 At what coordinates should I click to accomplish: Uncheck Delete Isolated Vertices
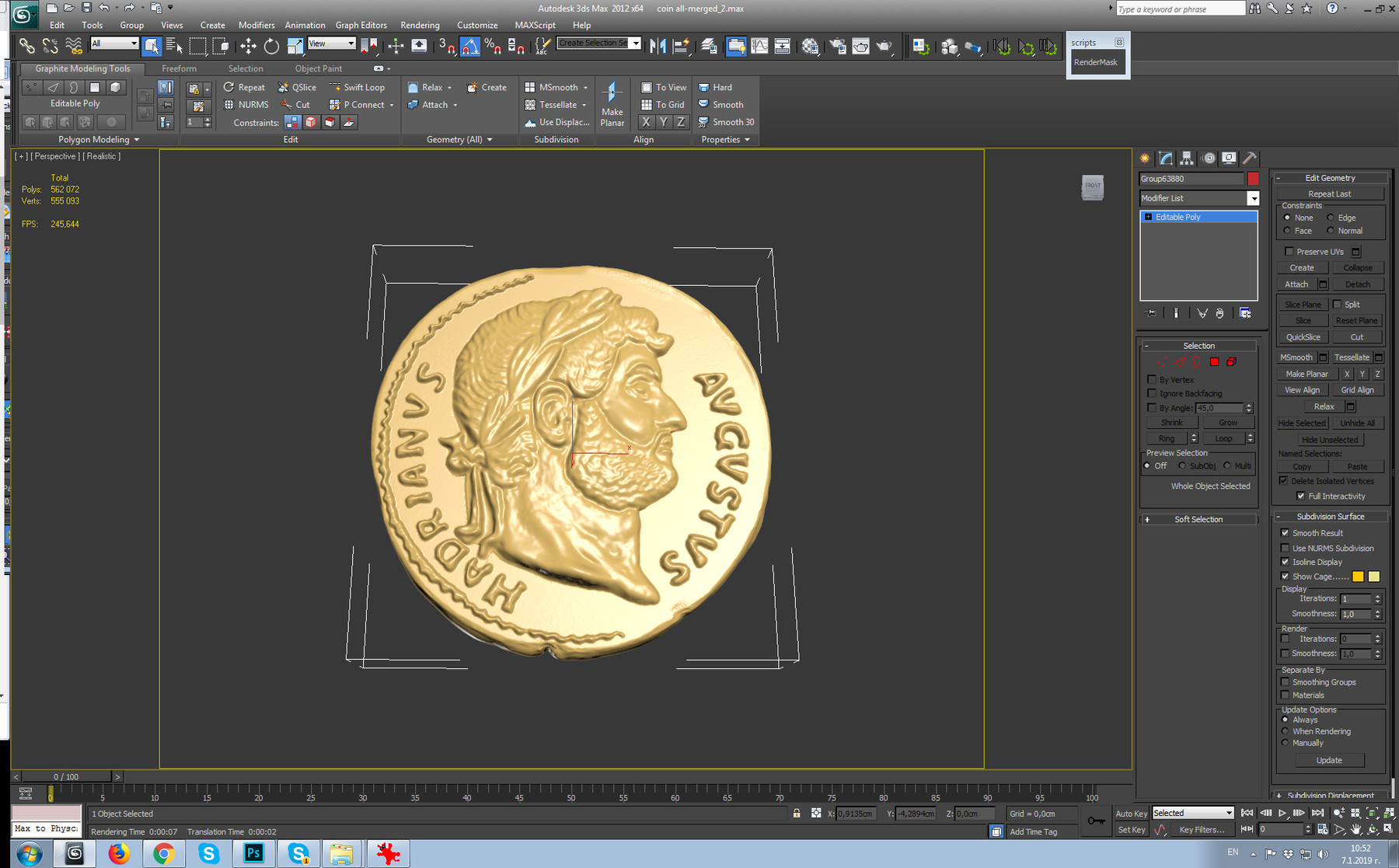1284,481
